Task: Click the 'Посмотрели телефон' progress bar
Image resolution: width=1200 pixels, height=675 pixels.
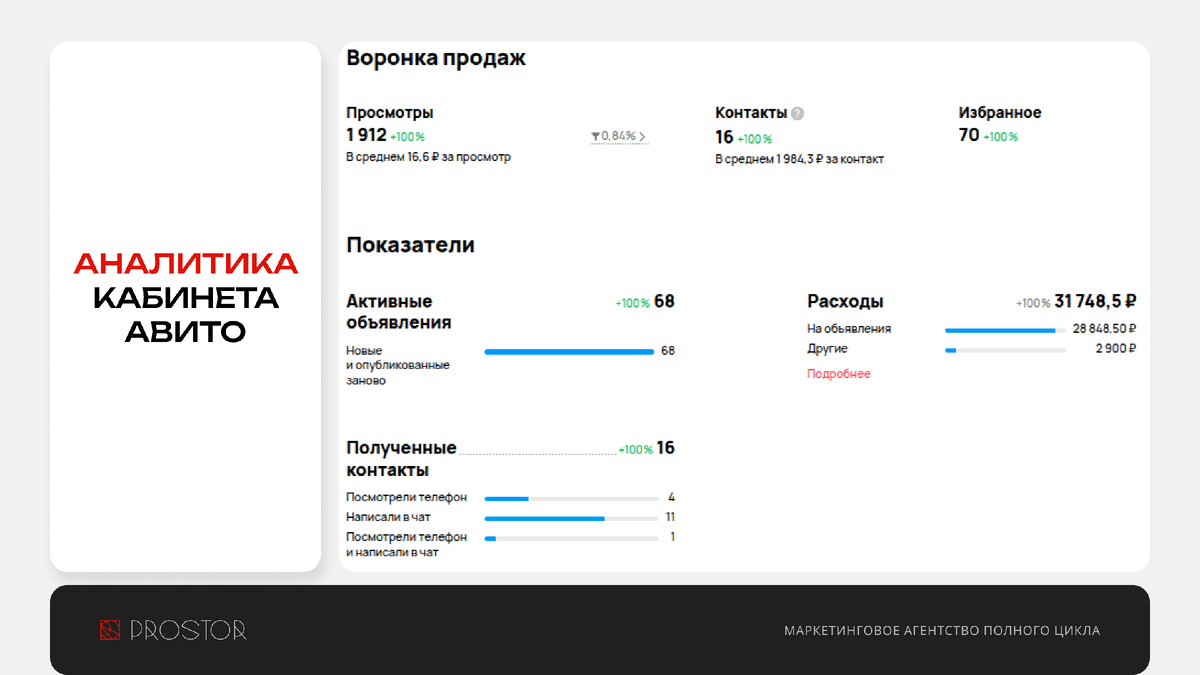Action: [x=571, y=498]
